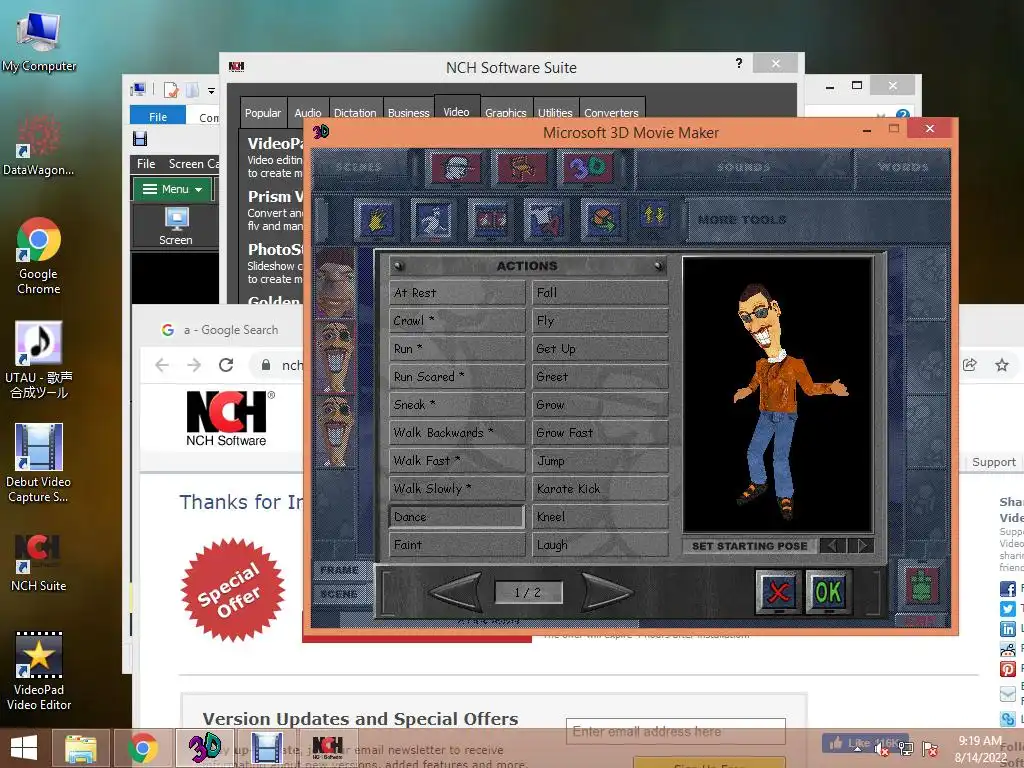Click the save floppy icon in Debut

[140, 138]
